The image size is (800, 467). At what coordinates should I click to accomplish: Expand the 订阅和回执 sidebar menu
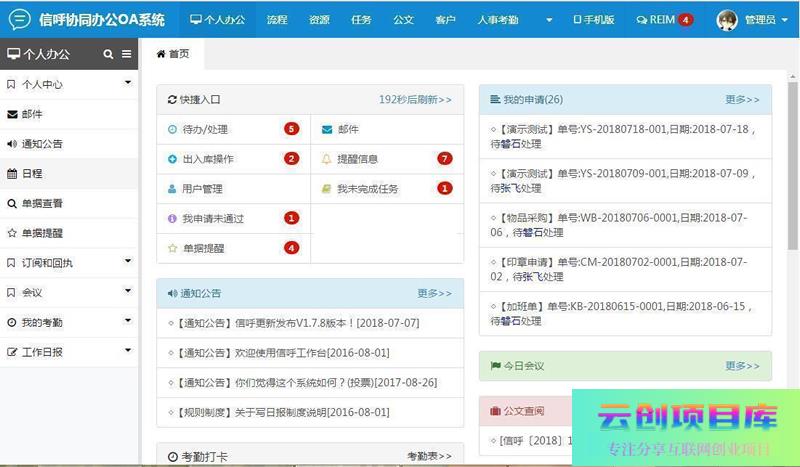(127, 262)
